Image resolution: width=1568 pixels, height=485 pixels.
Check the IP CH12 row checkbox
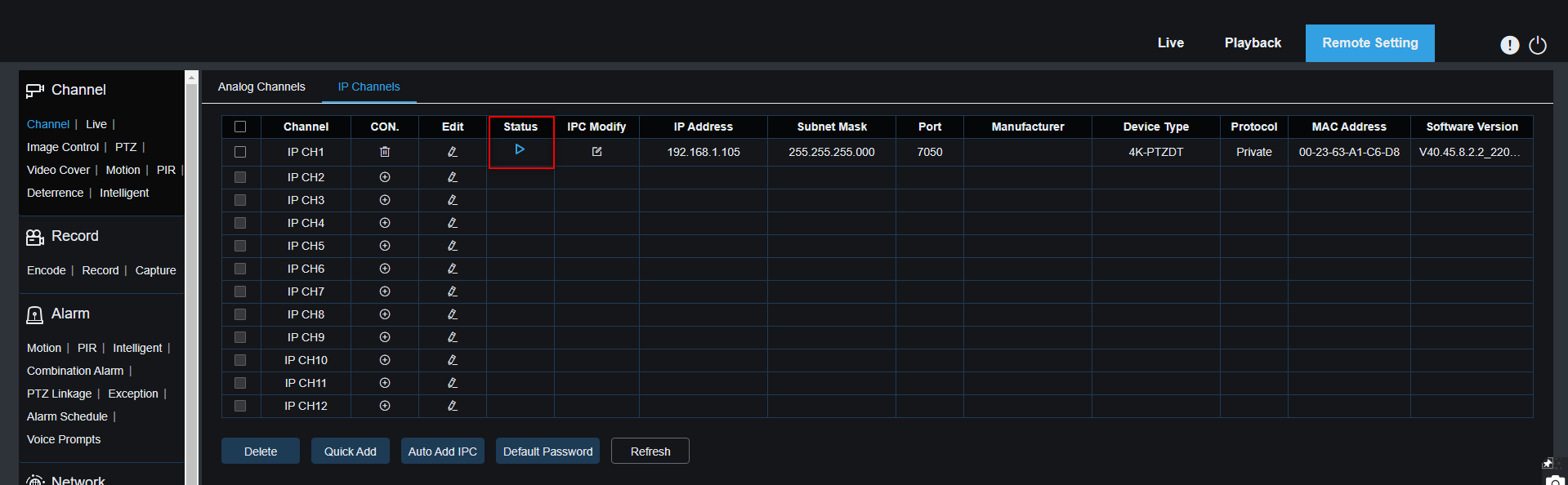point(240,406)
